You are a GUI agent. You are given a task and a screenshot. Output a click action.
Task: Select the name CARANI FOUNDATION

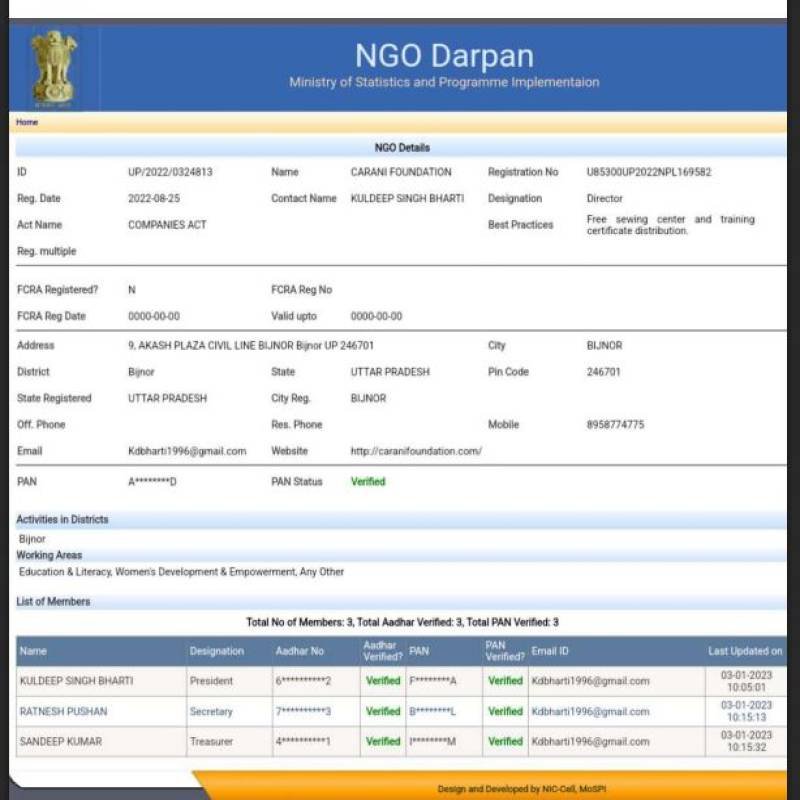[401, 172]
